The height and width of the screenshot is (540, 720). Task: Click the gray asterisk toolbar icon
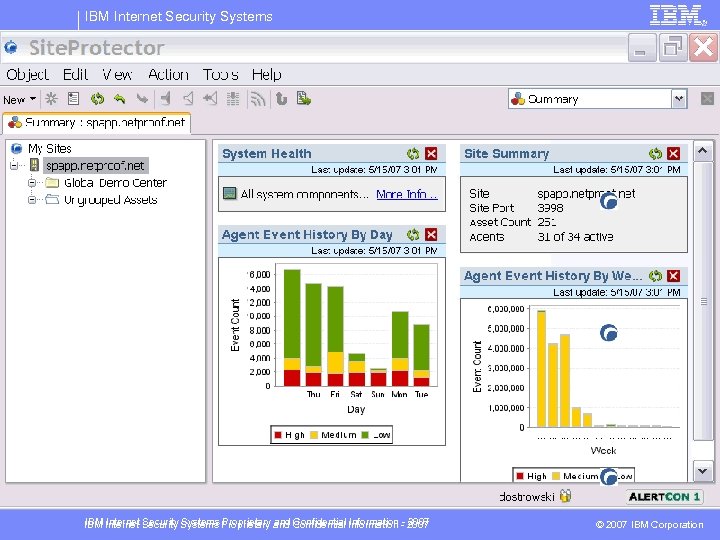[x=51, y=99]
